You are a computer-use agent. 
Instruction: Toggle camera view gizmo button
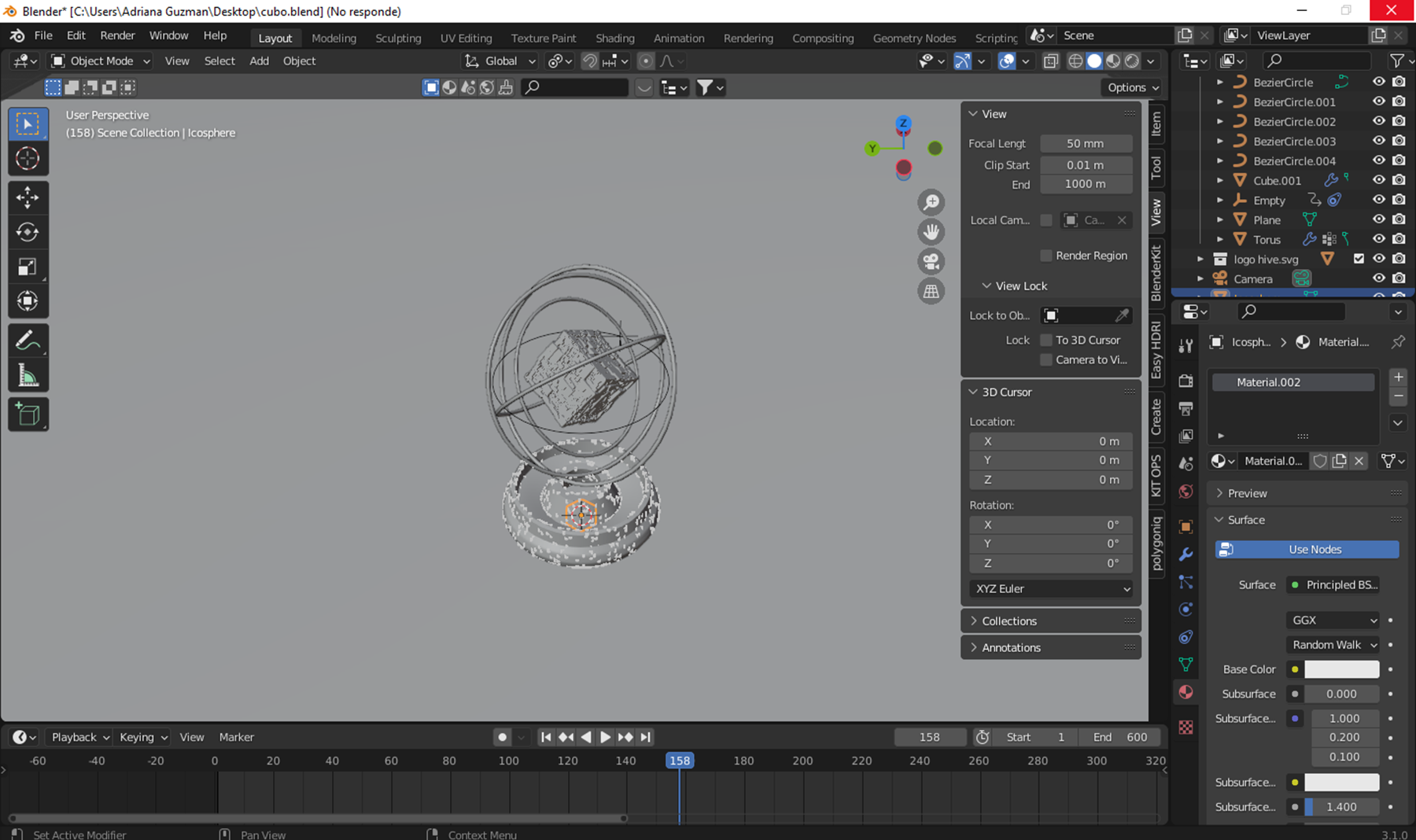[931, 261]
